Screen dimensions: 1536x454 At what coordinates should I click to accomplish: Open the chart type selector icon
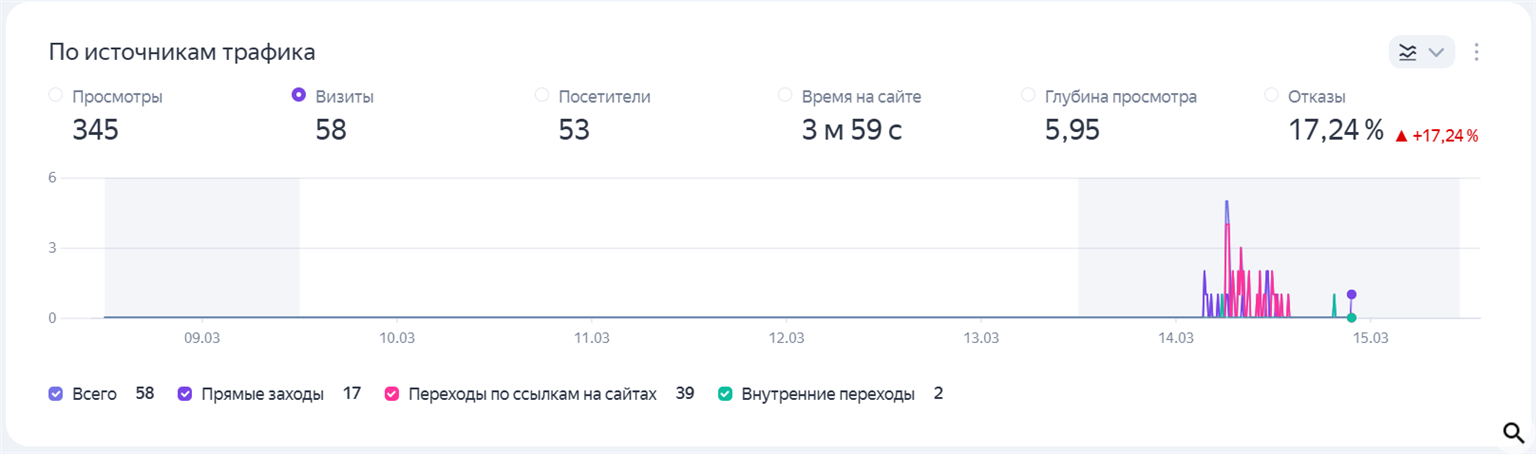click(x=1408, y=52)
